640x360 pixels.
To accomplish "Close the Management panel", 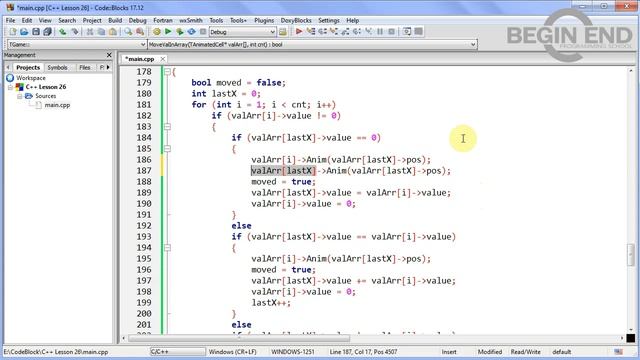I will pyautogui.click(x=109, y=55).
